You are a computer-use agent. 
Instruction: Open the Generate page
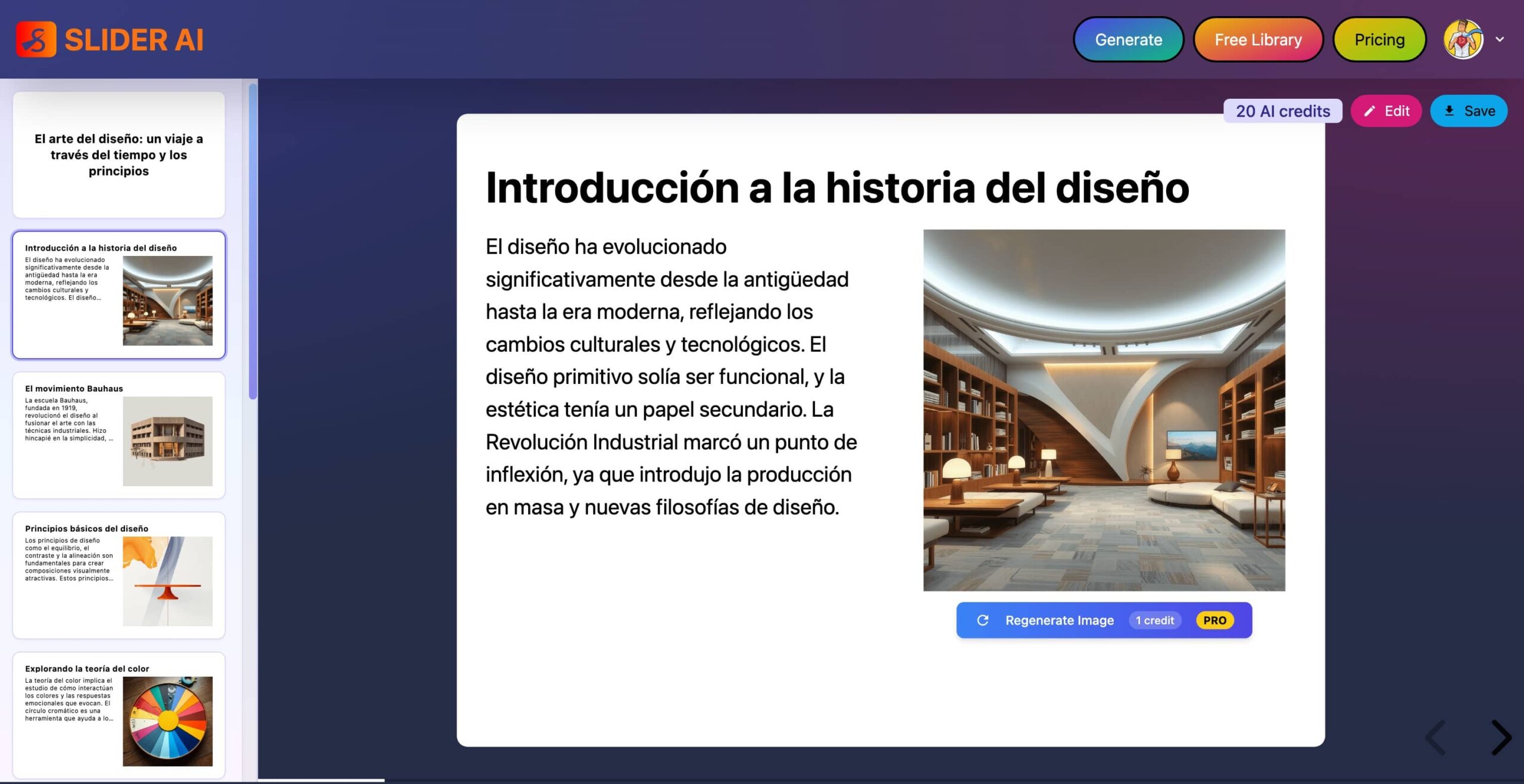(x=1128, y=40)
